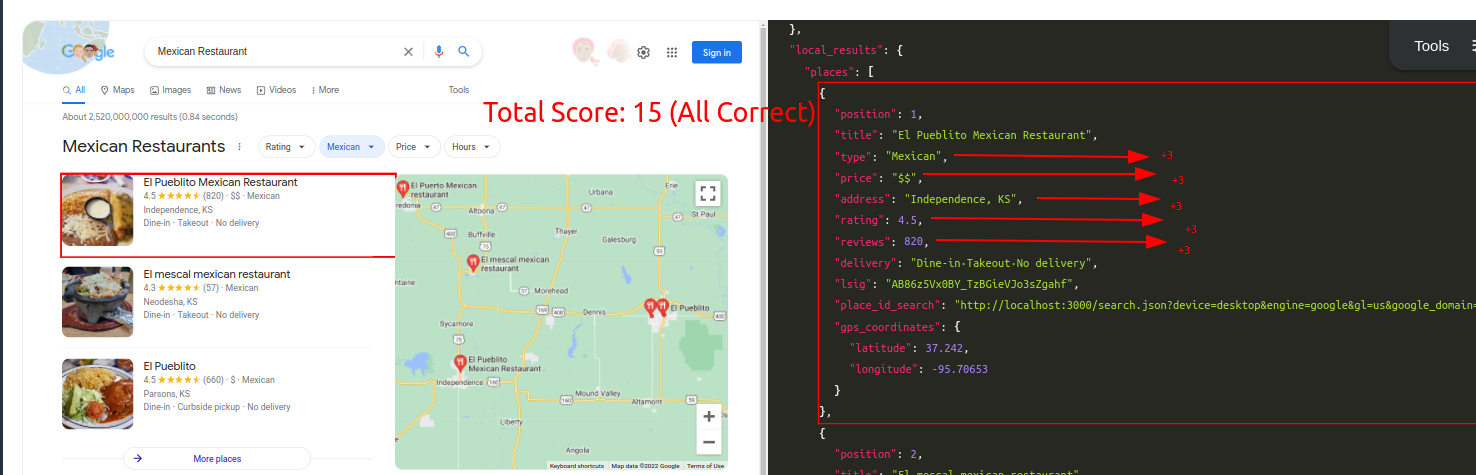
Task: Open the Price filter dropdown
Action: click(x=414, y=147)
